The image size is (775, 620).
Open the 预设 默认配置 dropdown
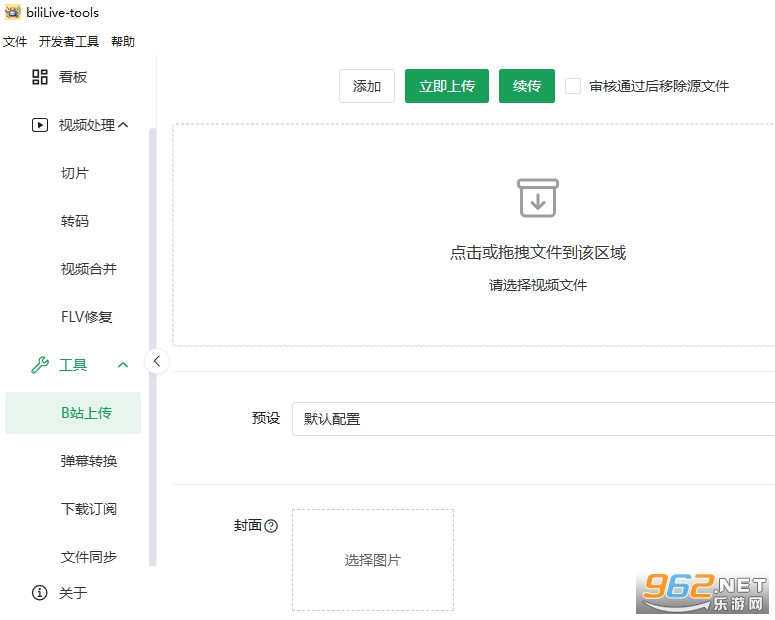(533, 419)
